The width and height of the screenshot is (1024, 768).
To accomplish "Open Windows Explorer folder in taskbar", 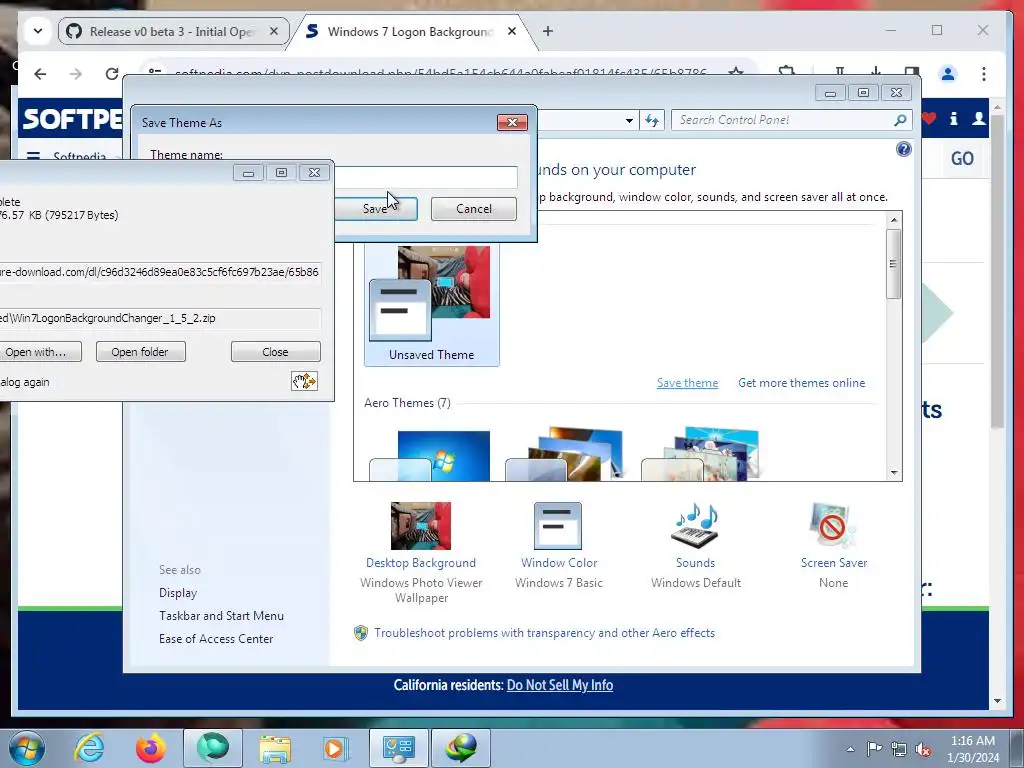I will [x=275, y=748].
